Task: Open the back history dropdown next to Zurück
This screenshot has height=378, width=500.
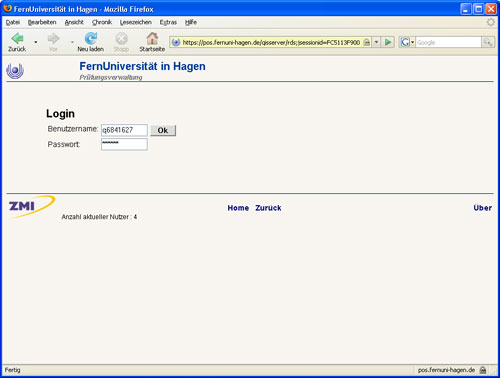Action: (x=36, y=42)
